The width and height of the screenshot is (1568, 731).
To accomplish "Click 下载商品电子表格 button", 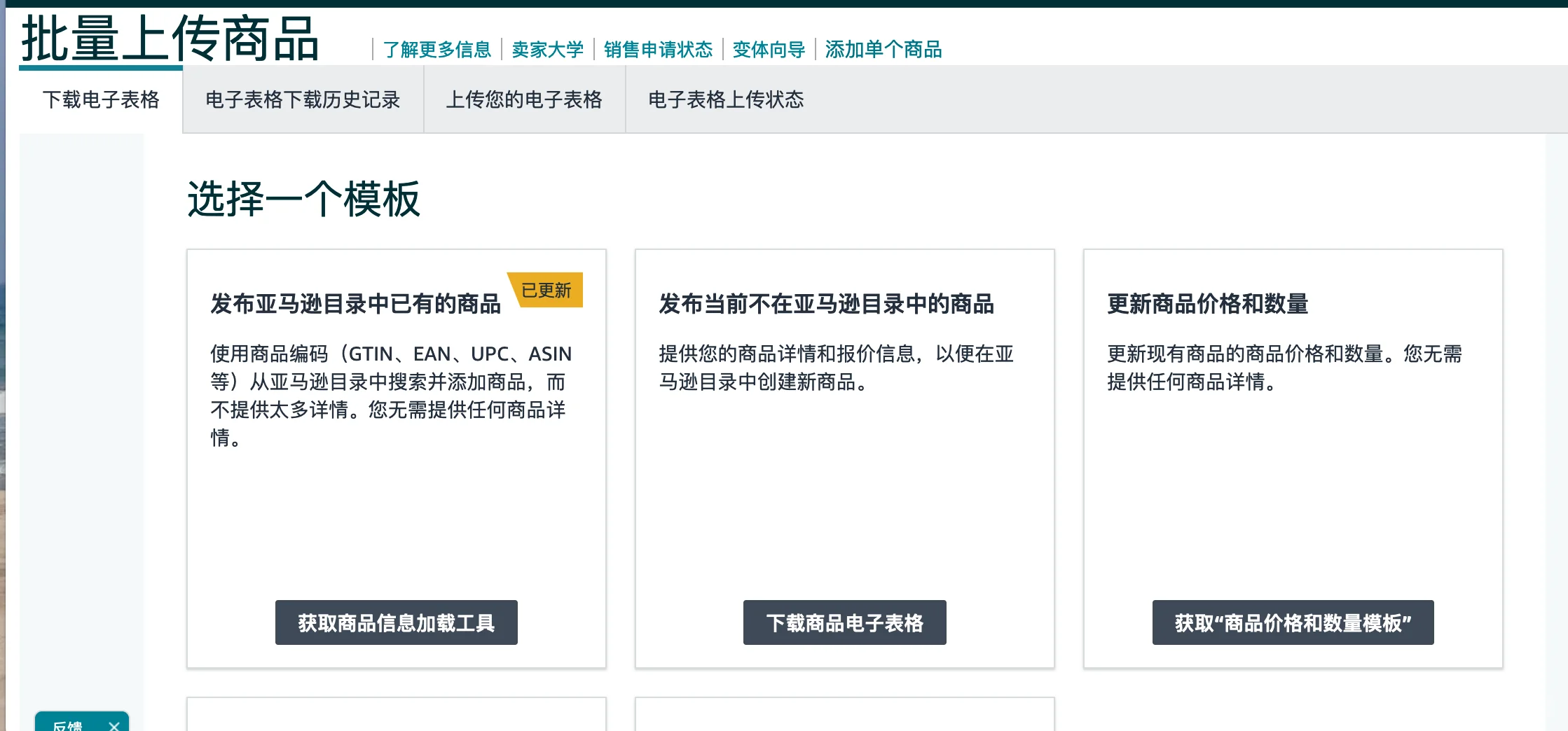I will pos(844,622).
